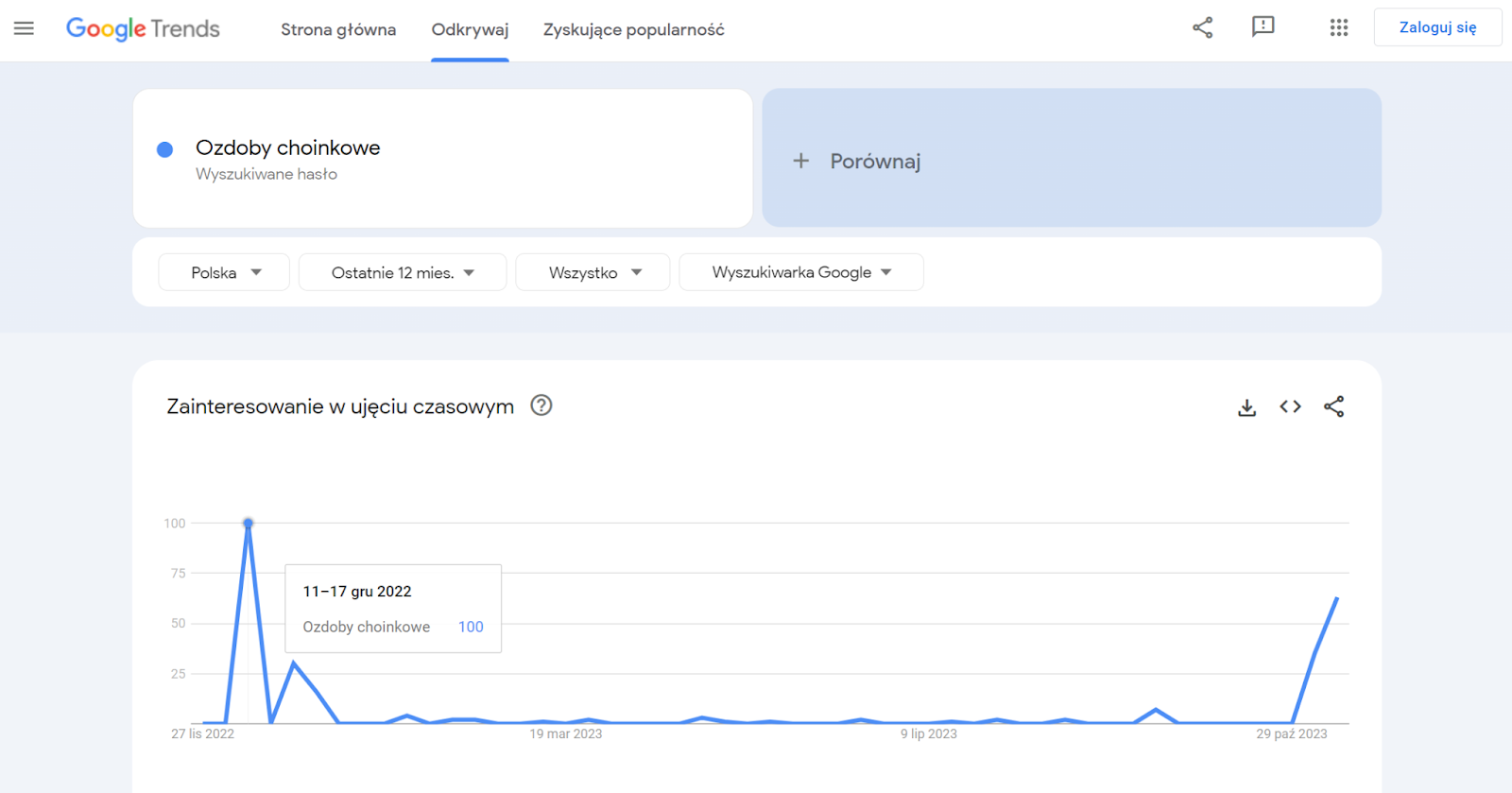
Task: Select the Odkrywaj tab
Action: tap(470, 30)
